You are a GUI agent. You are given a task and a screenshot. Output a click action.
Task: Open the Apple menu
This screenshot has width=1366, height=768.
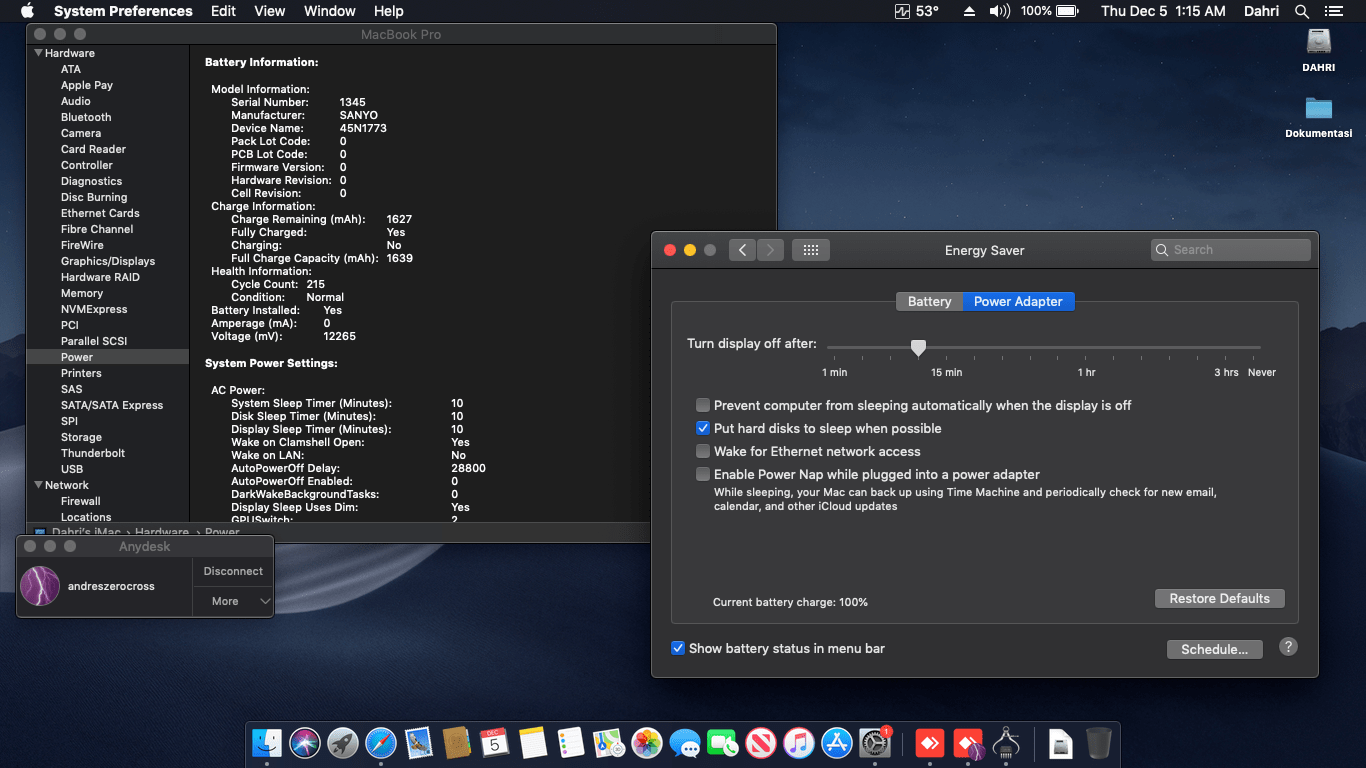pyautogui.click(x=27, y=11)
